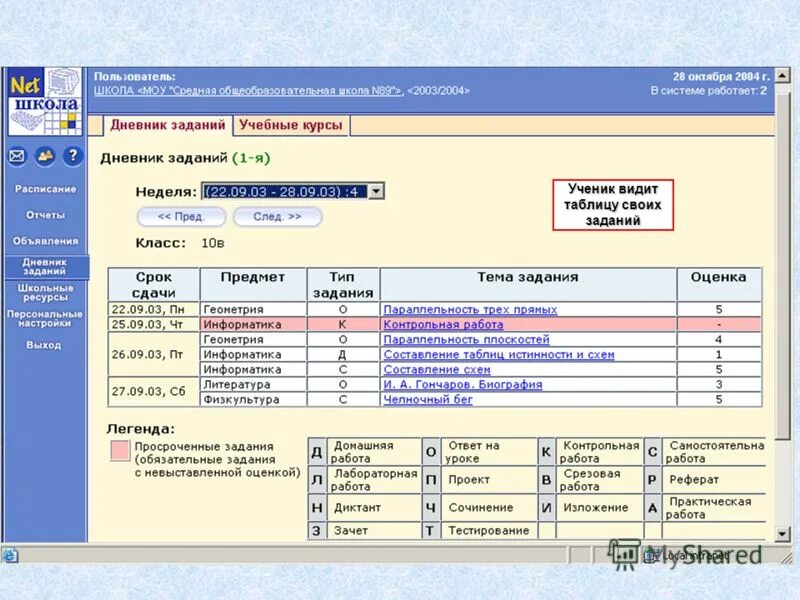Open И. А. Гончаров. Биография link
The image size is (800, 600).
pos(462,384)
